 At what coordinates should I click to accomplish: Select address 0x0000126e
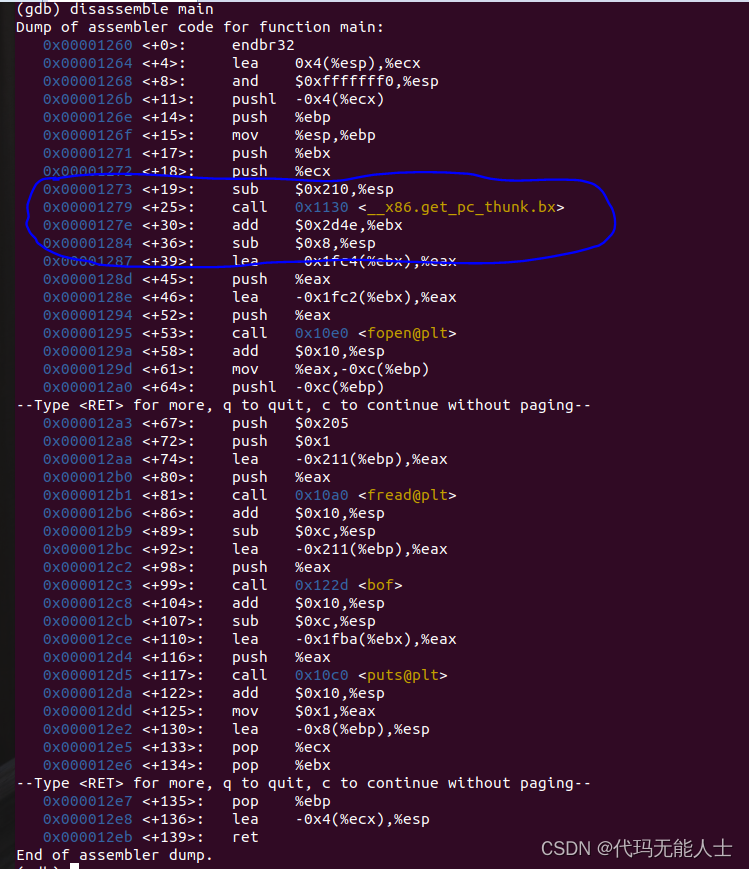pos(88,117)
